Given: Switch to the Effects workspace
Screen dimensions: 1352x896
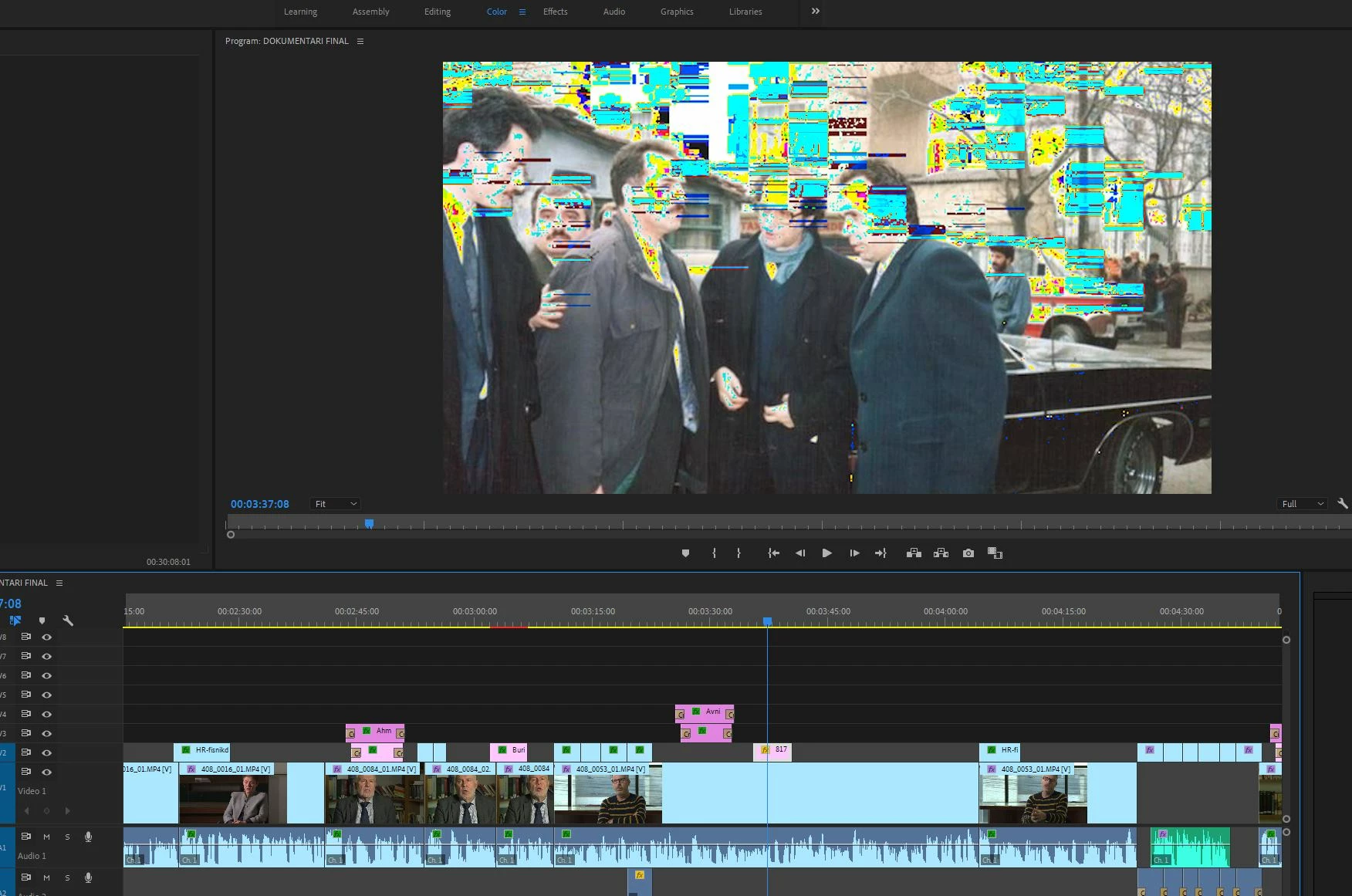Looking at the screenshot, I should [x=555, y=12].
